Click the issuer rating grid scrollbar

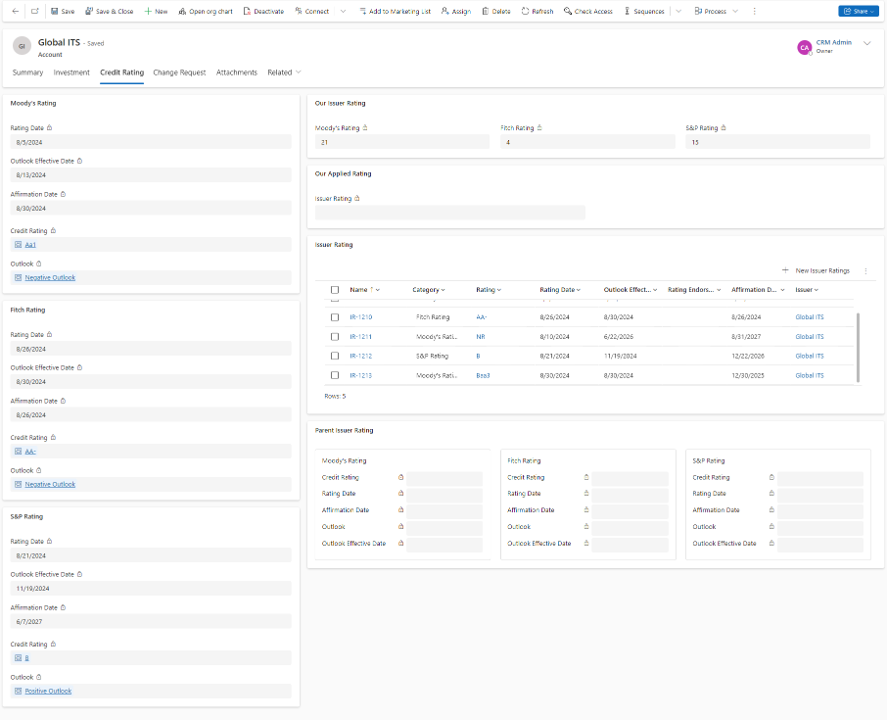click(857, 345)
